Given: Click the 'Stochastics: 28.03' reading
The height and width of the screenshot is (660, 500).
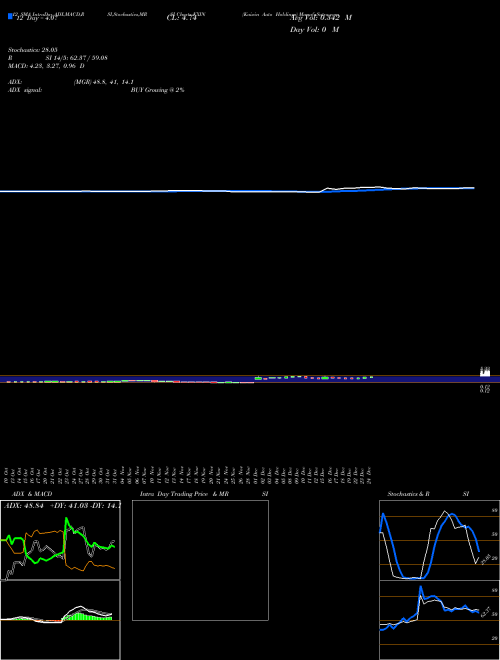Looking at the screenshot, I should point(32,50).
